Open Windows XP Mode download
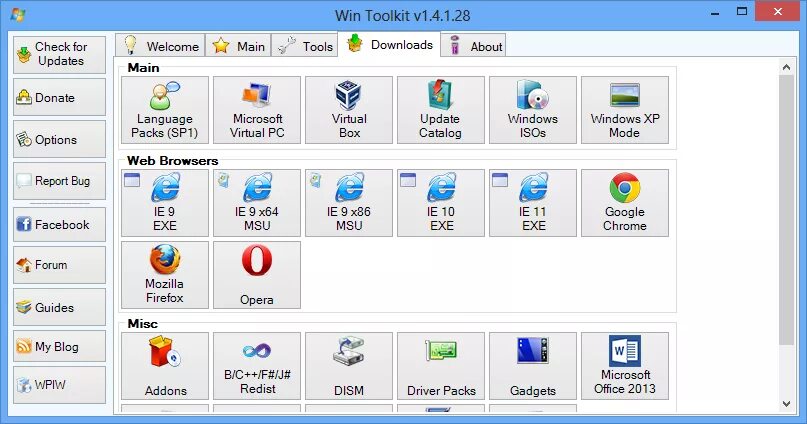The width and height of the screenshot is (807, 424). [x=625, y=110]
